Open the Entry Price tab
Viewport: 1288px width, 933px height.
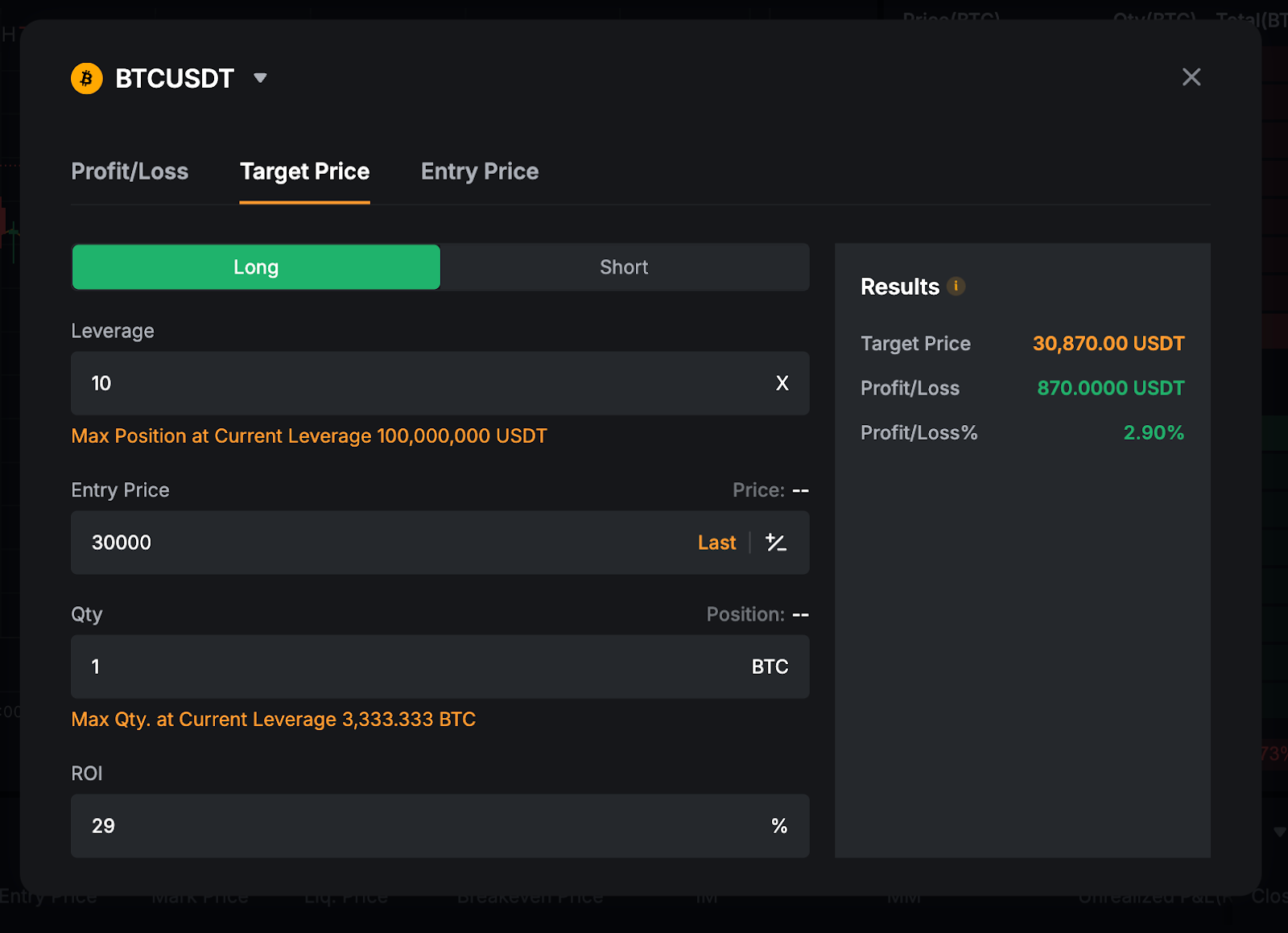(x=479, y=171)
